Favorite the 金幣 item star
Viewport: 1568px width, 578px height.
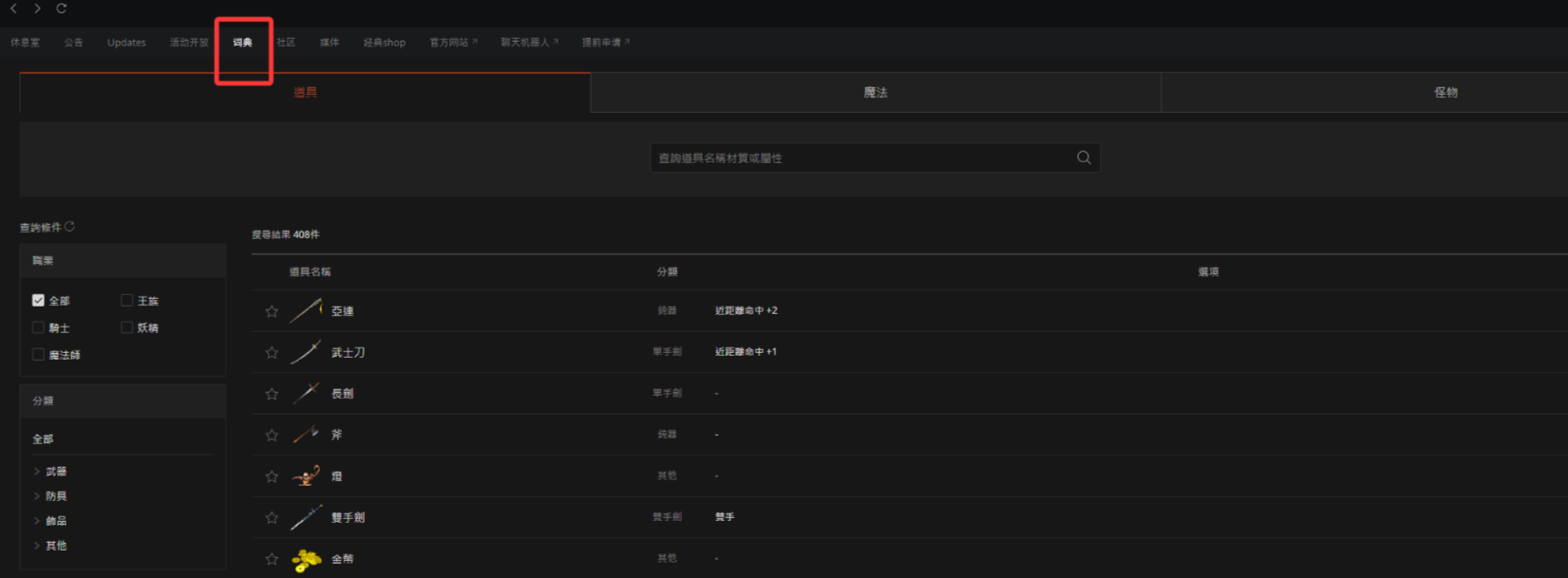click(272, 559)
